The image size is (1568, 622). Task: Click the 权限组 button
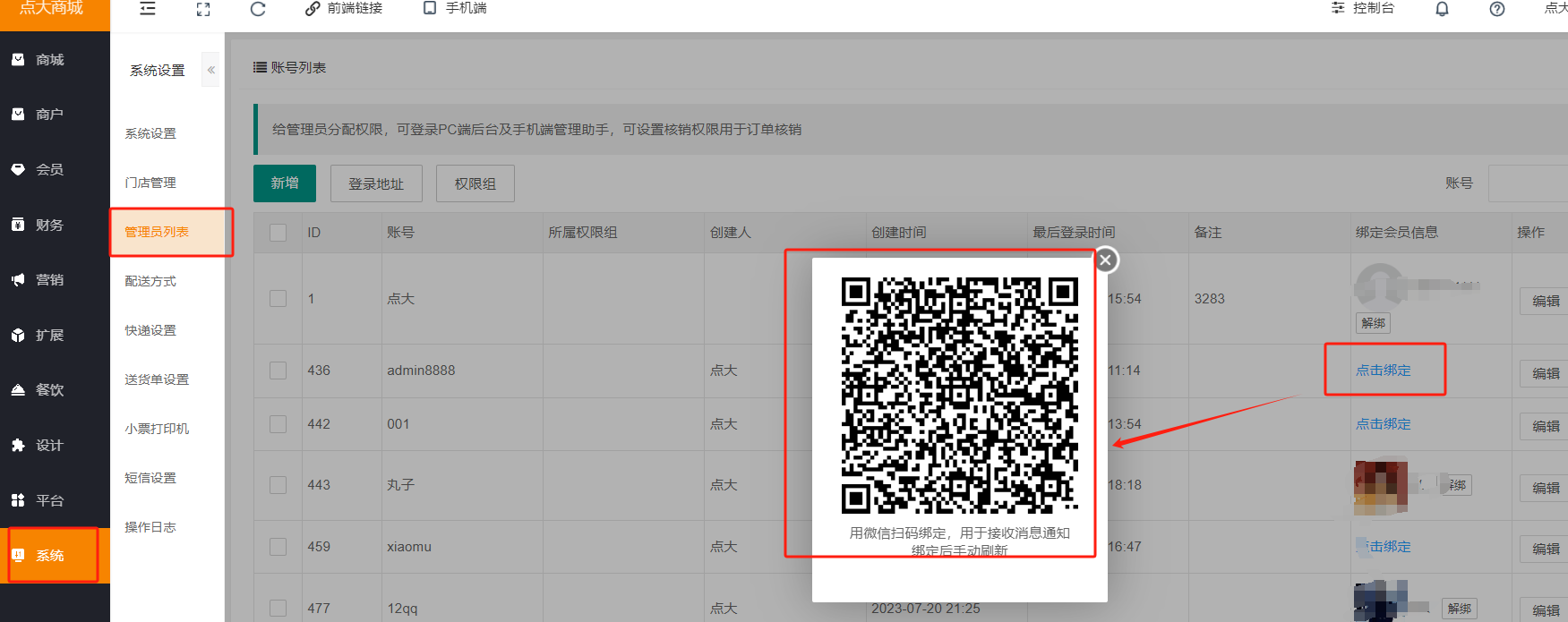coord(476,183)
